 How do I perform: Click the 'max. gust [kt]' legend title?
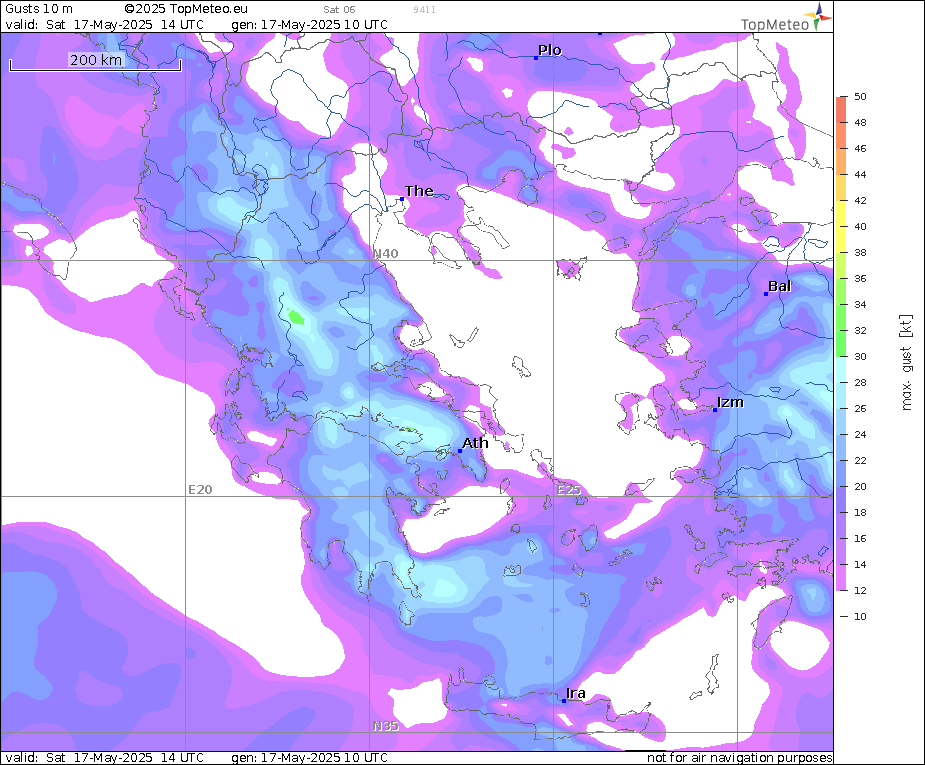(x=907, y=362)
